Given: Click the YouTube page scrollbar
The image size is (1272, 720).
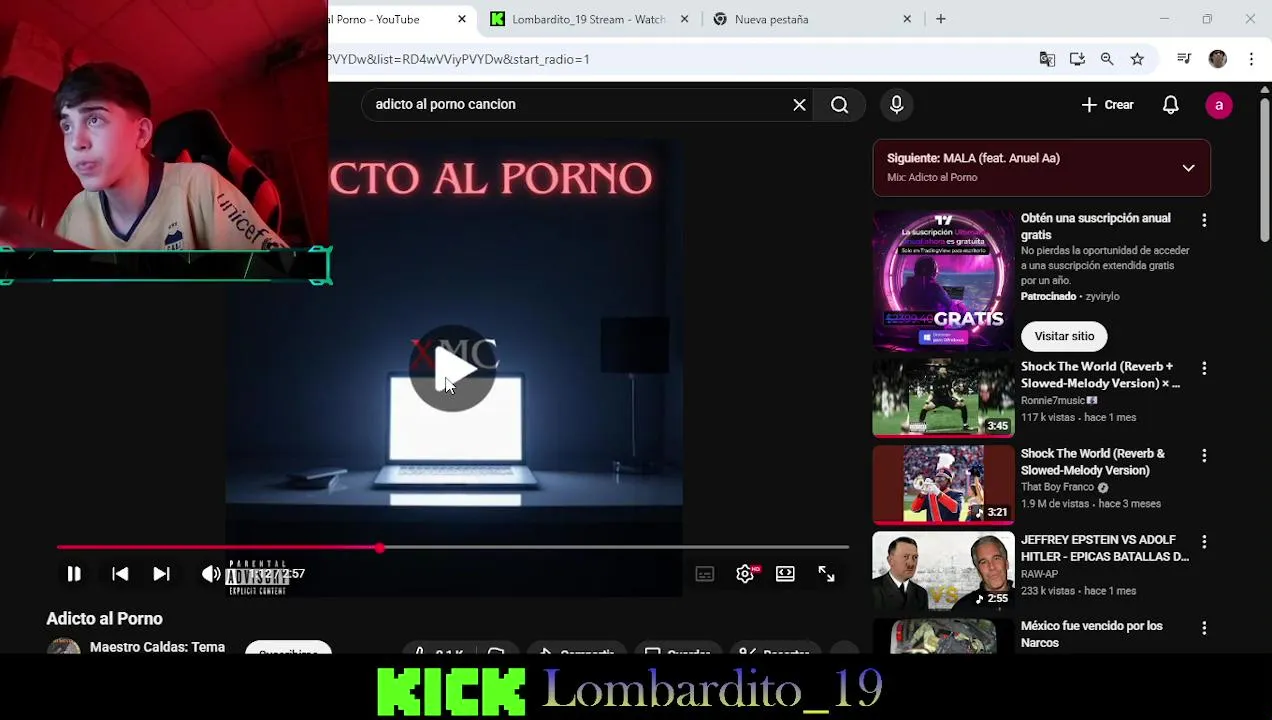Looking at the screenshot, I should [x=1265, y=170].
